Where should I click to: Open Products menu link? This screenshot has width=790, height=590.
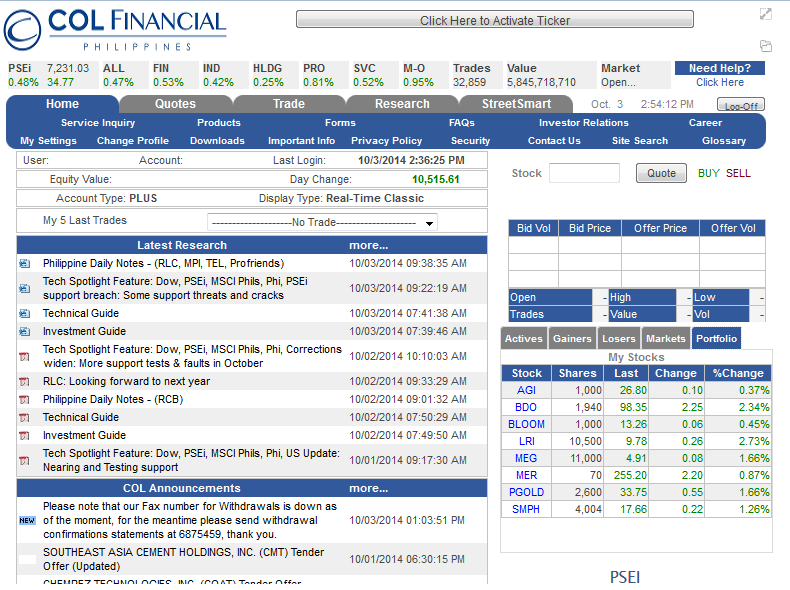[x=219, y=122]
